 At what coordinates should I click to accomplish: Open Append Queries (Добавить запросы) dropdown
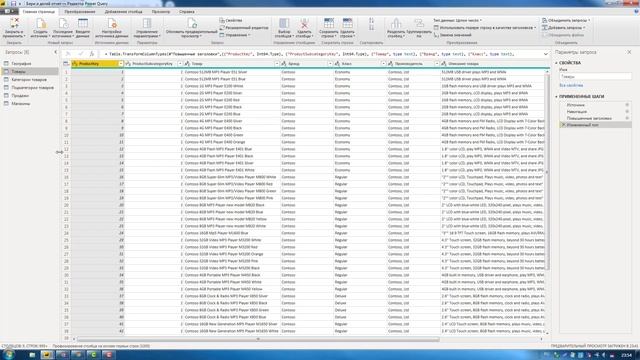564,28
